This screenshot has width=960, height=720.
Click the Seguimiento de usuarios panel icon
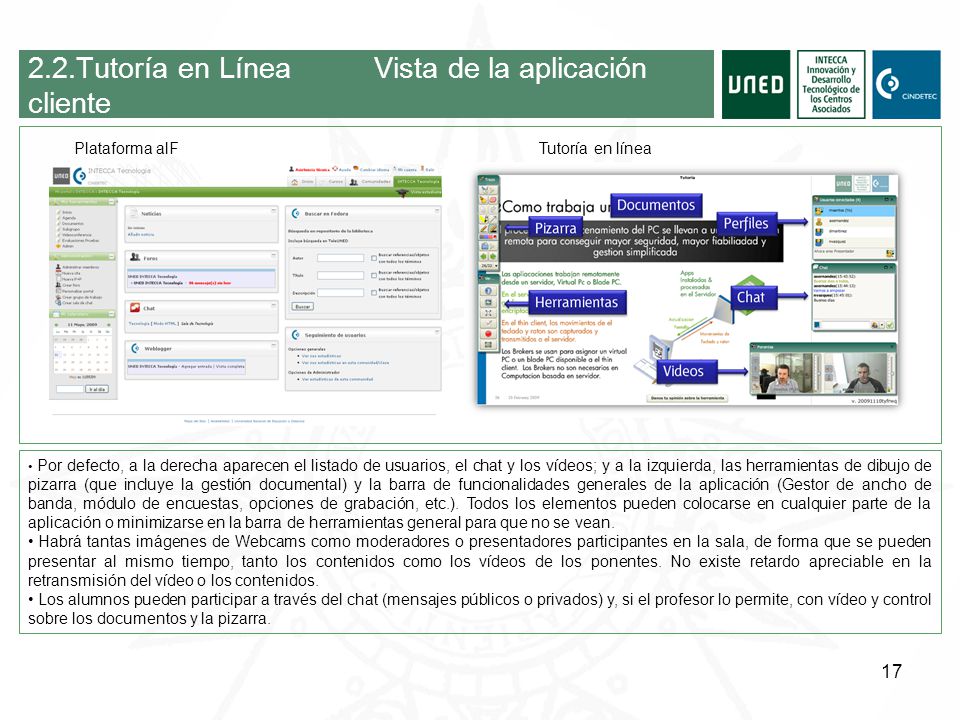pyautogui.click(x=296, y=335)
